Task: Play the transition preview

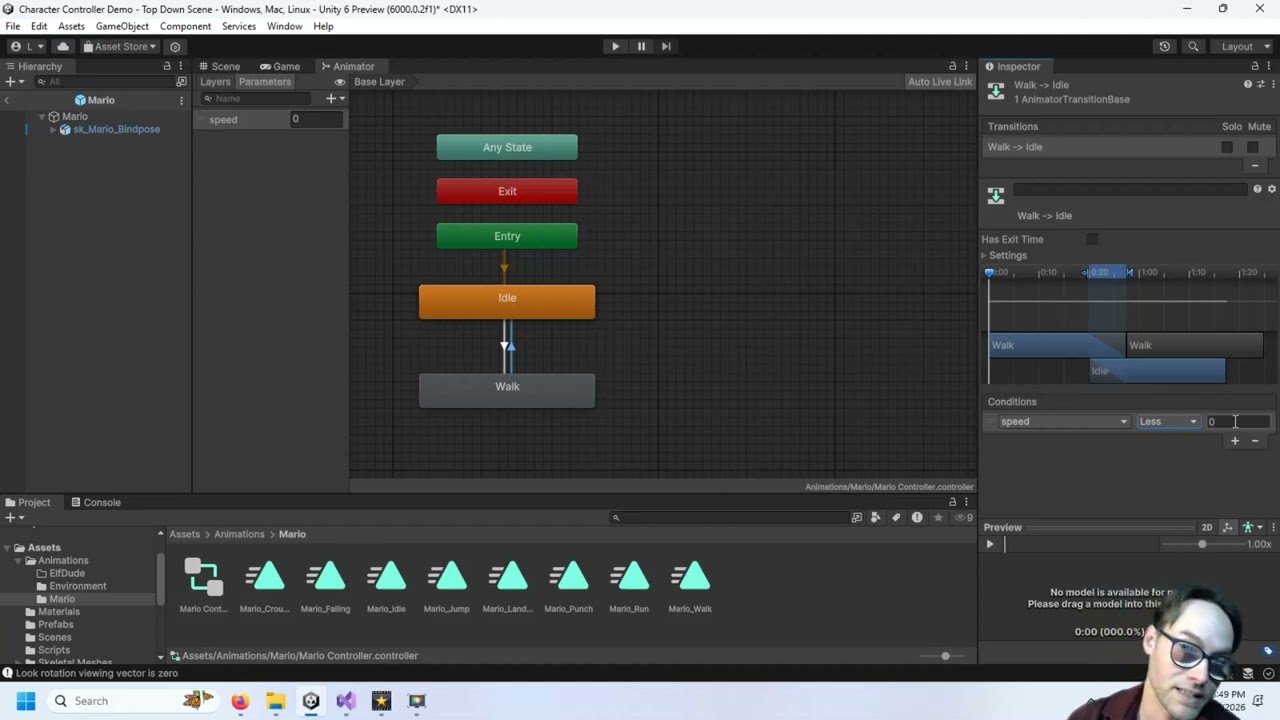Action: (x=990, y=544)
